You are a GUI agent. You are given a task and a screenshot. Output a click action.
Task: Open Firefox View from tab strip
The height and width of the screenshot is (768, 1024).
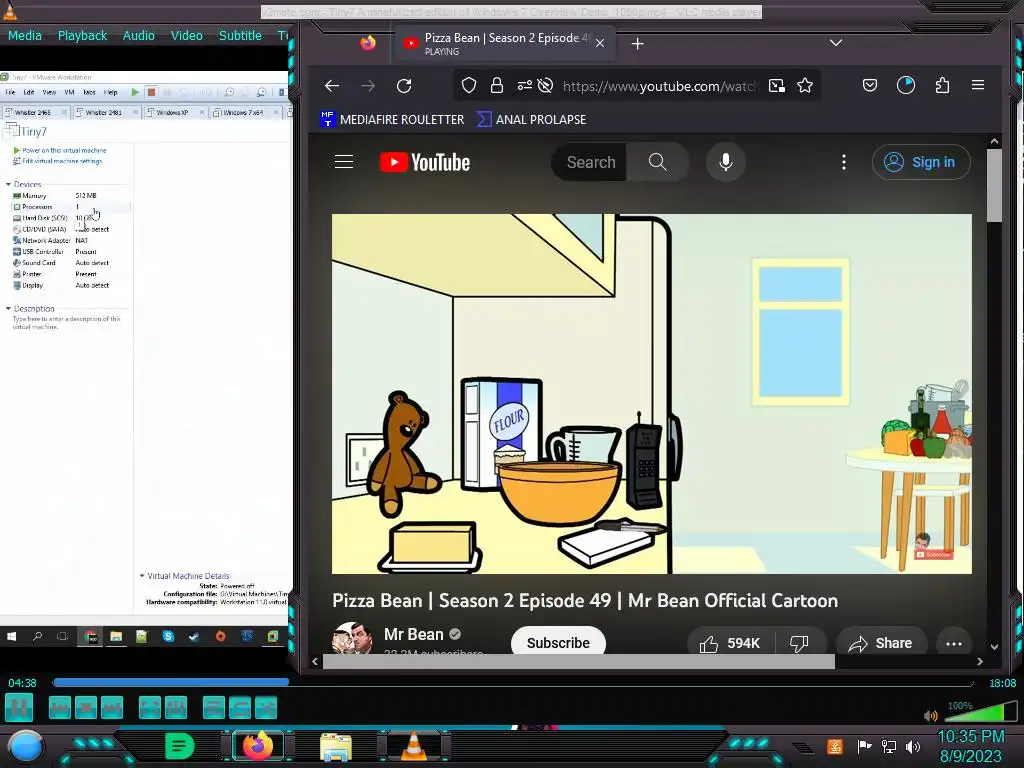368,43
